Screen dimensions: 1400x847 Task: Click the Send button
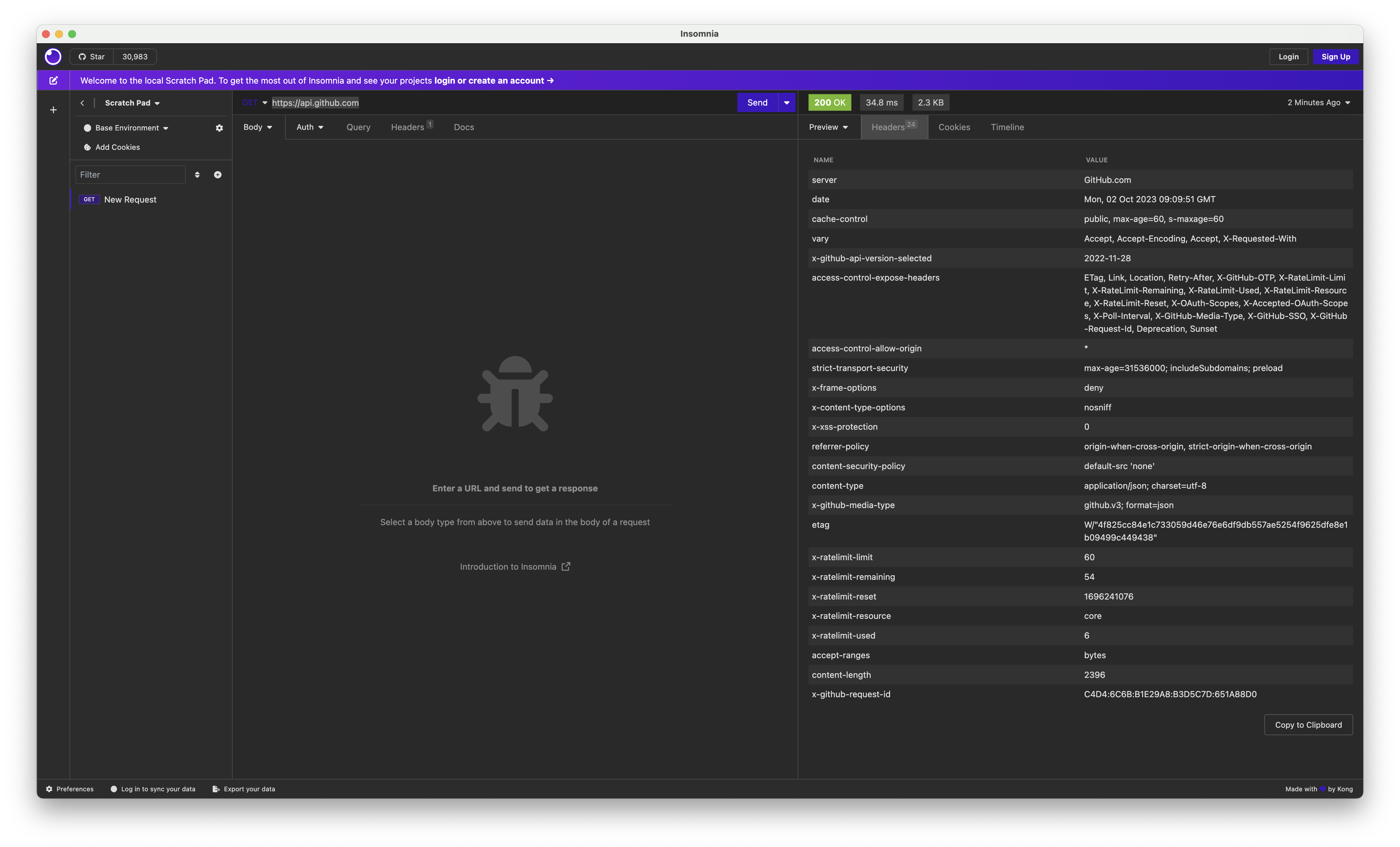pyautogui.click(x=757, y=103)
